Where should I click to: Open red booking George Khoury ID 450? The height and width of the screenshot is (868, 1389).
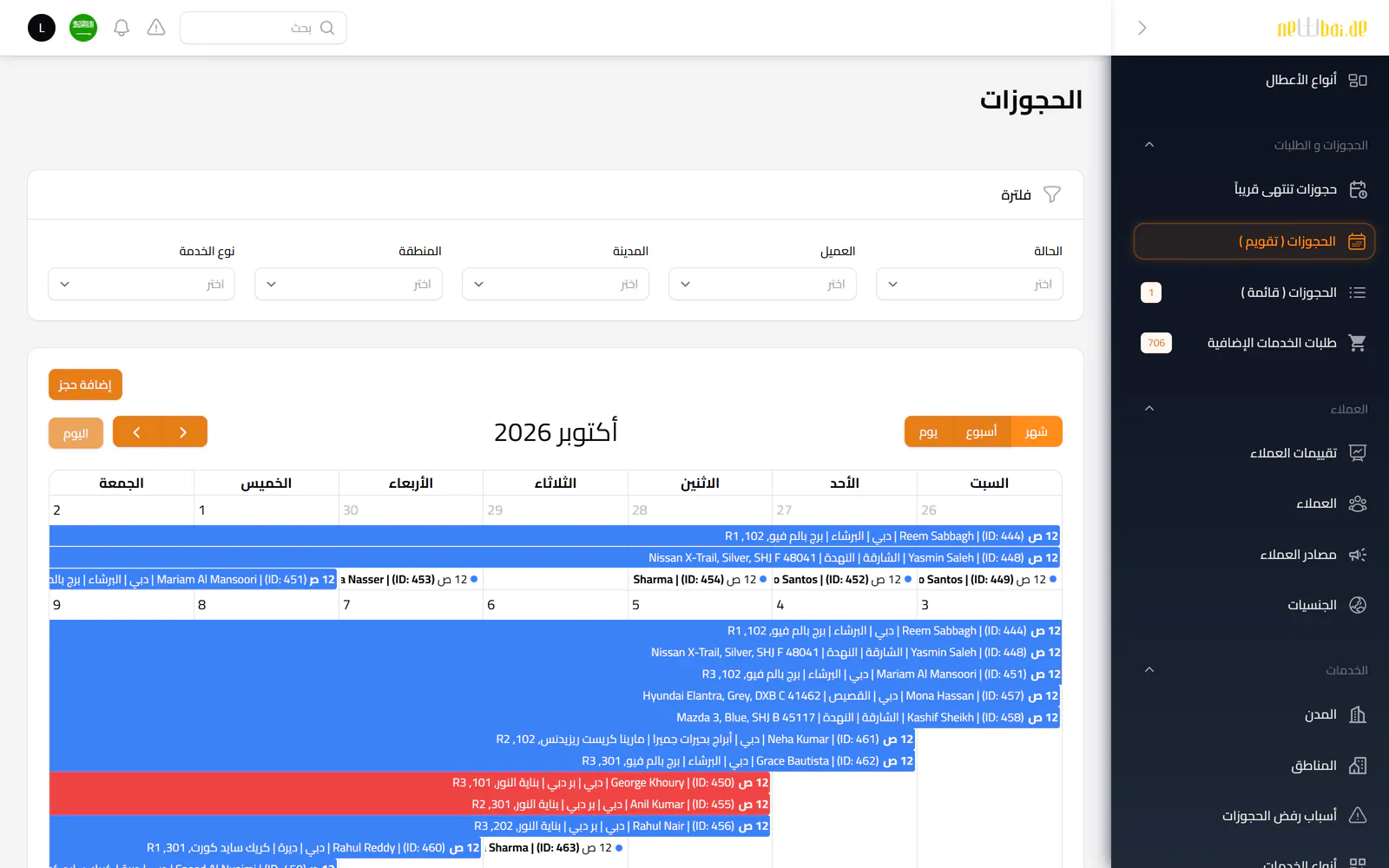coord(410,783)
